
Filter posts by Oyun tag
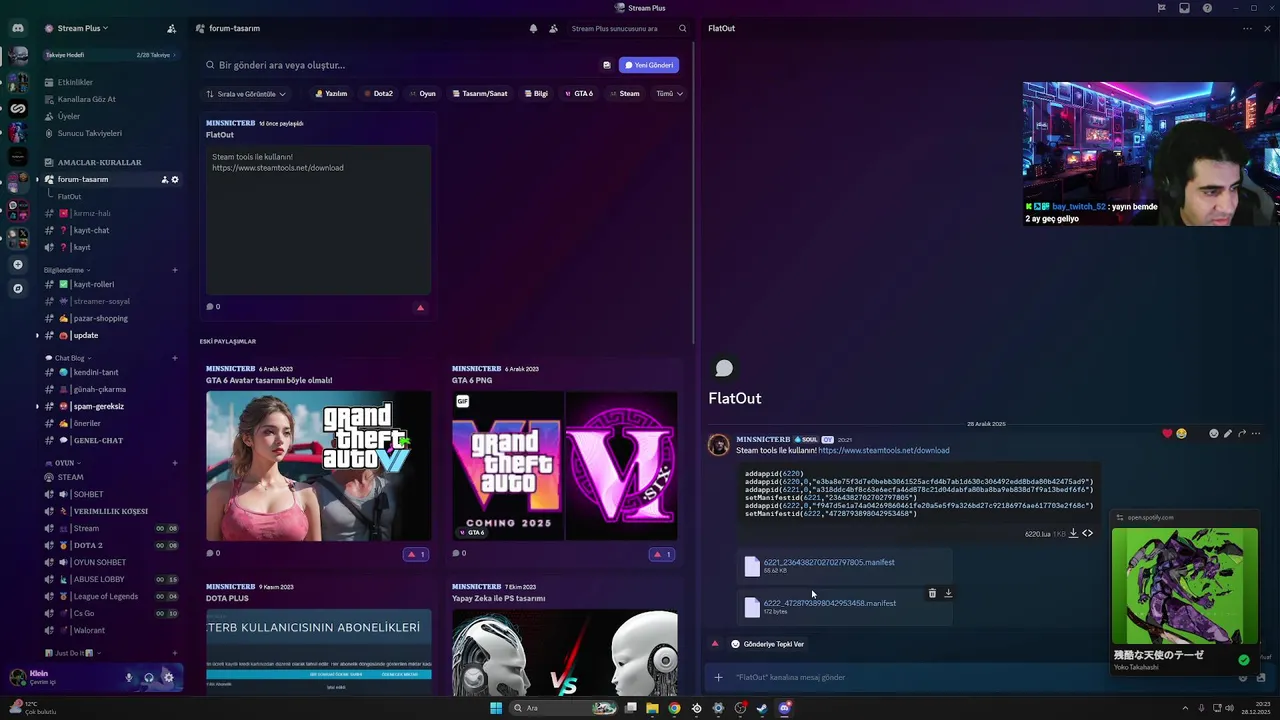423,94
